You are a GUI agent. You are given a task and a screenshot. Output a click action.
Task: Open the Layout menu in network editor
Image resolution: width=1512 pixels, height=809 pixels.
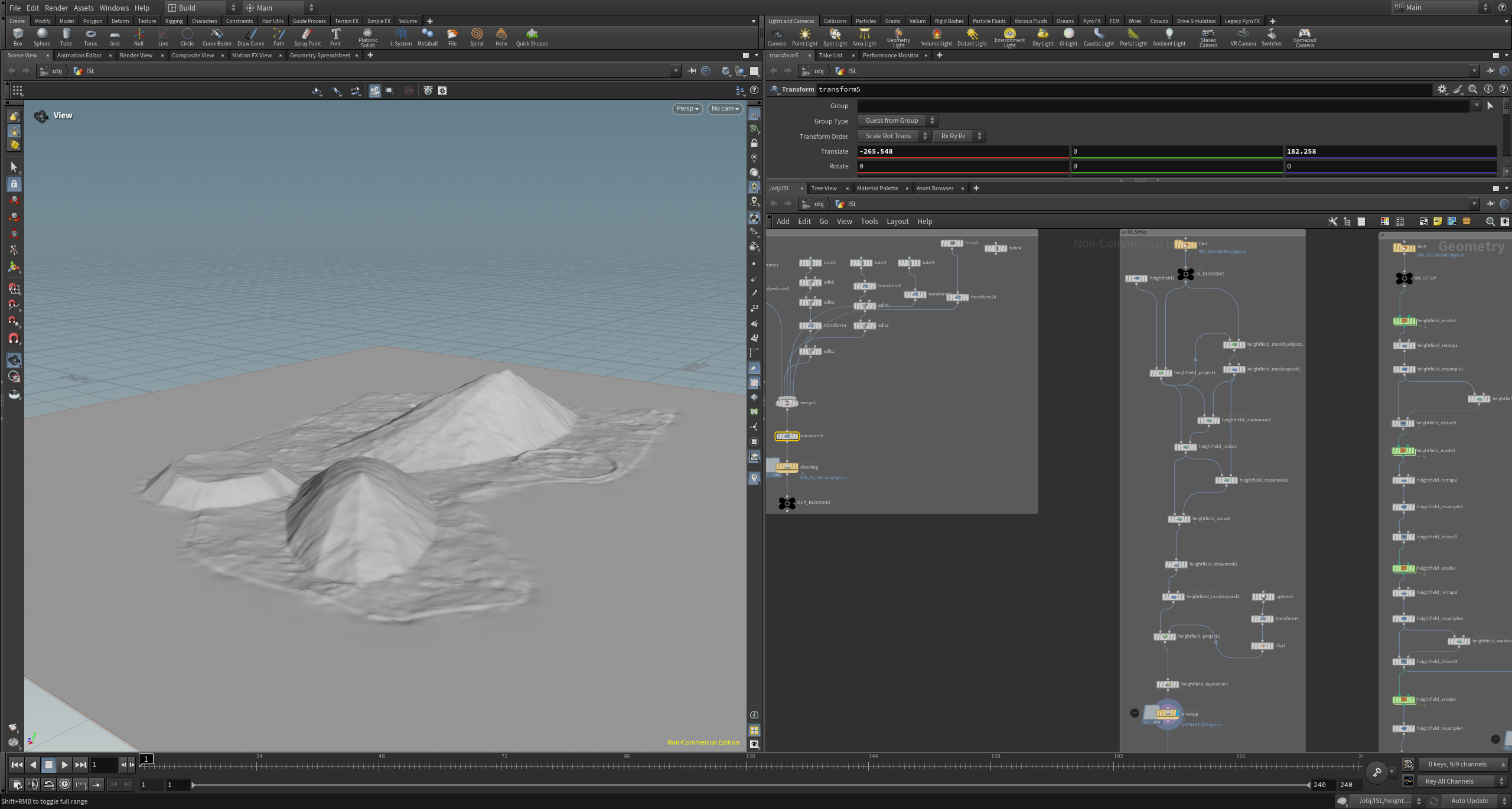point(897,222)
